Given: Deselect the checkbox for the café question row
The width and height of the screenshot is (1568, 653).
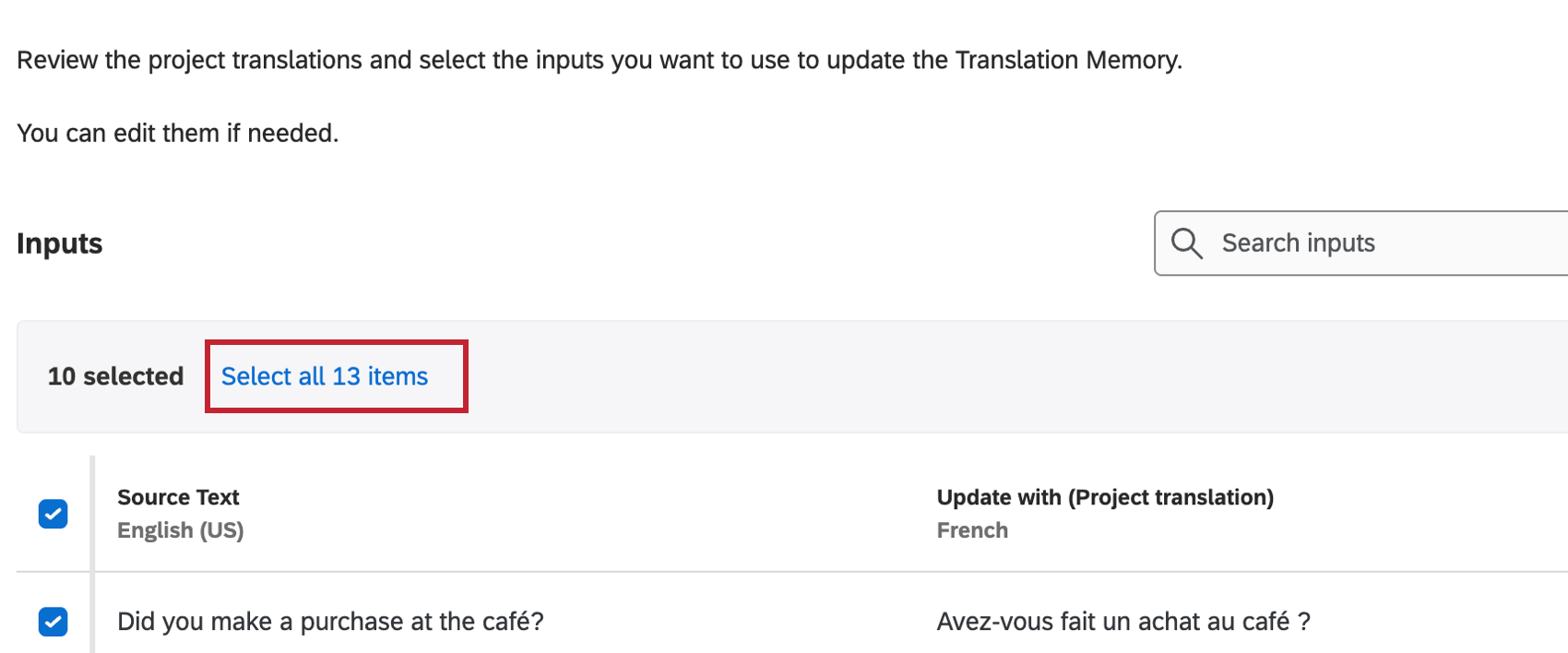Looking at the screenshot, I should (53, 622).
